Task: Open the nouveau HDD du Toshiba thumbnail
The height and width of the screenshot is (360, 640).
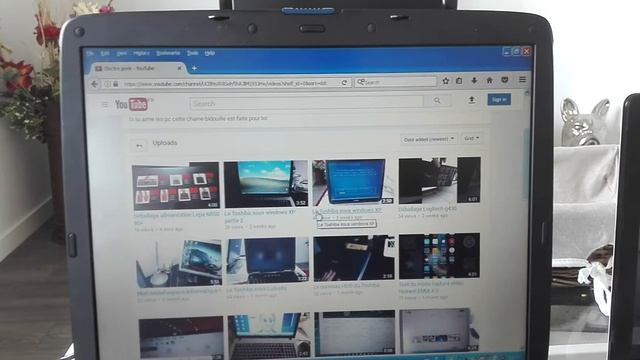Action: click(x=354, y=258)
